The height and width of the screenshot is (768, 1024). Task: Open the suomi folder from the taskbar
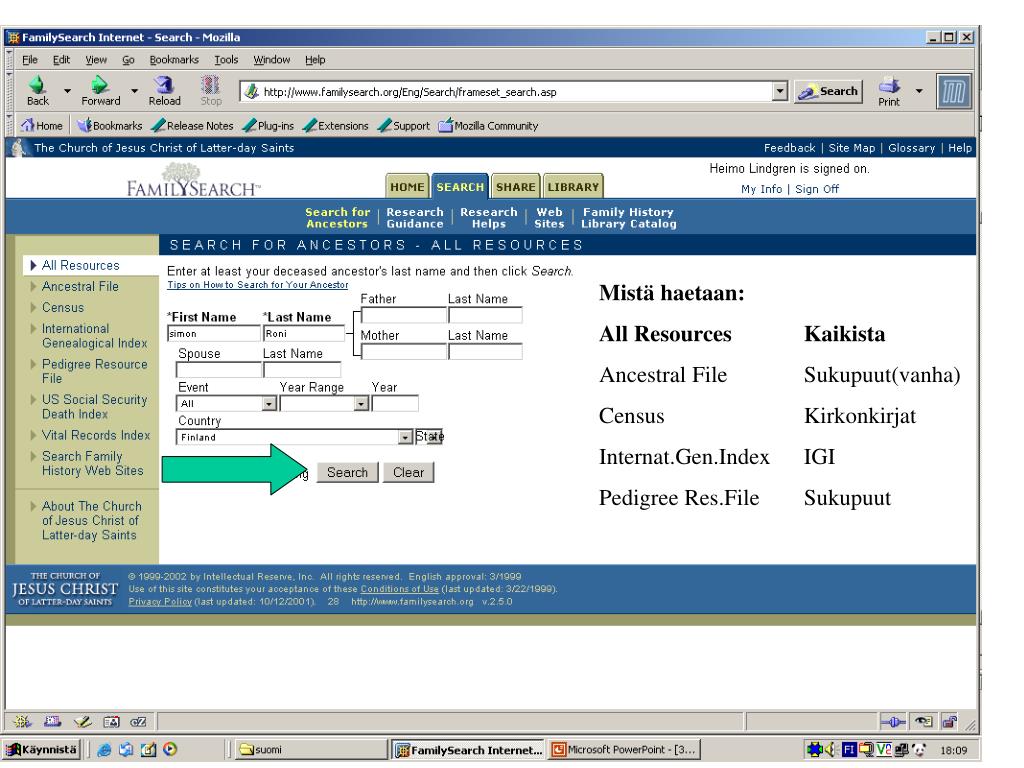pyautogui.click(x=310, y=750)
